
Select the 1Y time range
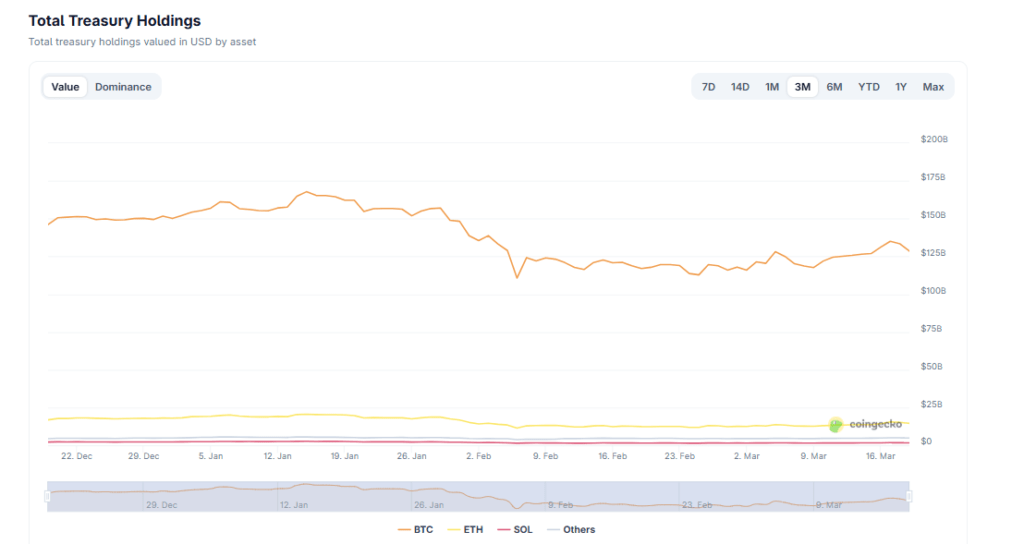pos(901,87)
